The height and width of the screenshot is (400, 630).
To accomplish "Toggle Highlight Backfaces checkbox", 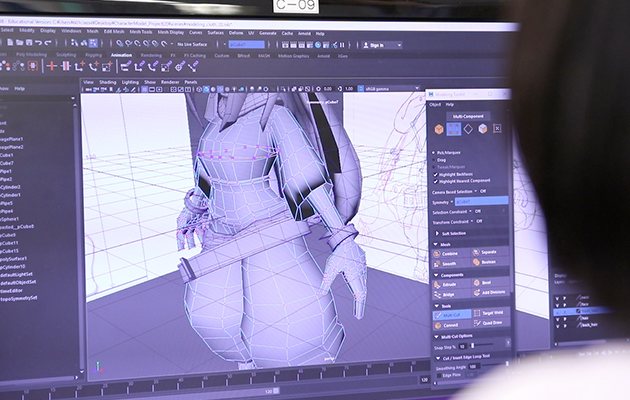I will [435, 175].
